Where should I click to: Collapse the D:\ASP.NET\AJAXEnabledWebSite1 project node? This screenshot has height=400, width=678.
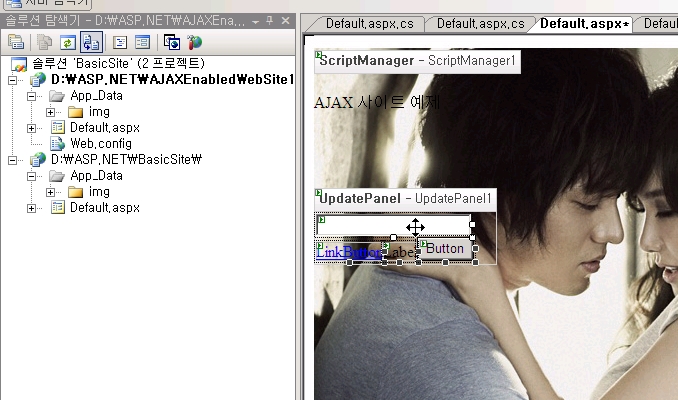[13, 80]
